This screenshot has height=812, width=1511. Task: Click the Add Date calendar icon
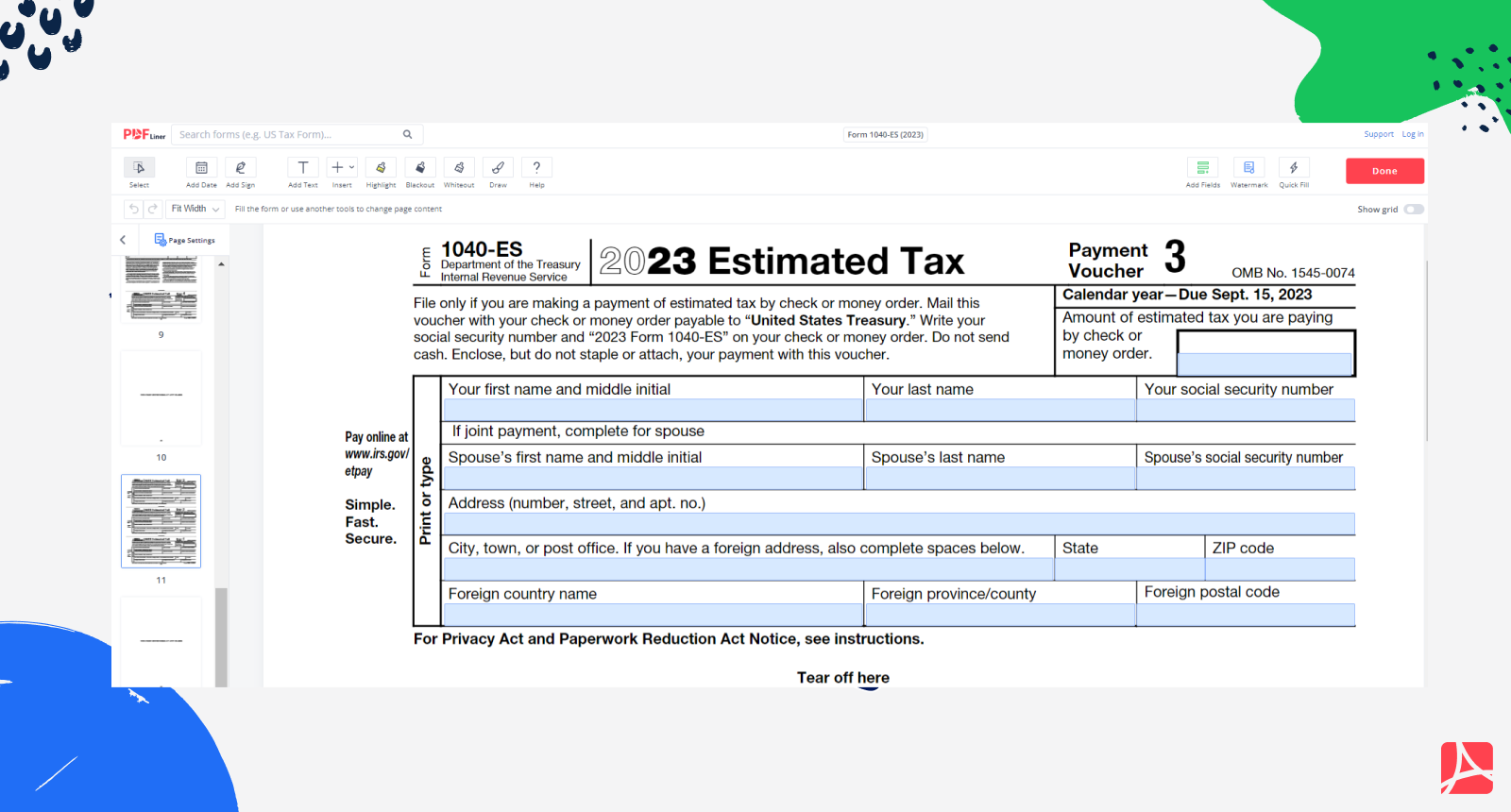(x=201, y=168)
